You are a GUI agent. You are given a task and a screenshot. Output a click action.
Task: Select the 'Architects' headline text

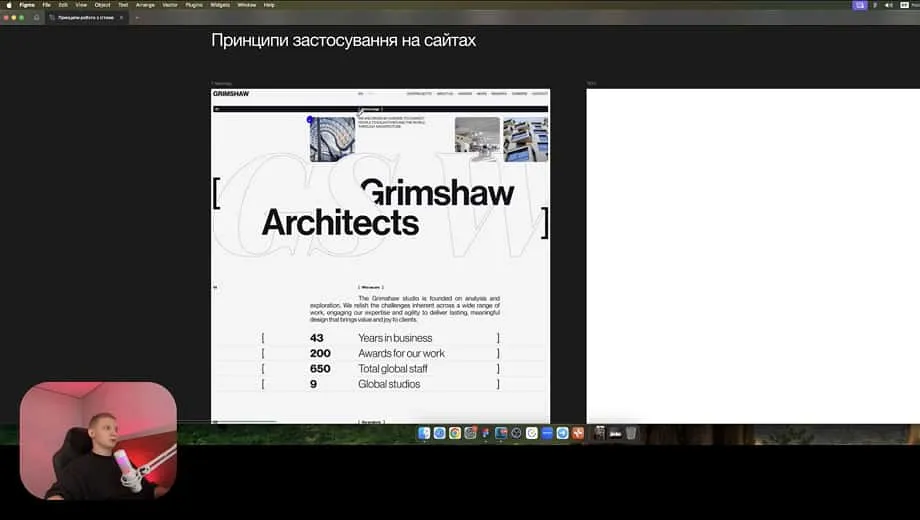click(x=340, y=224)
